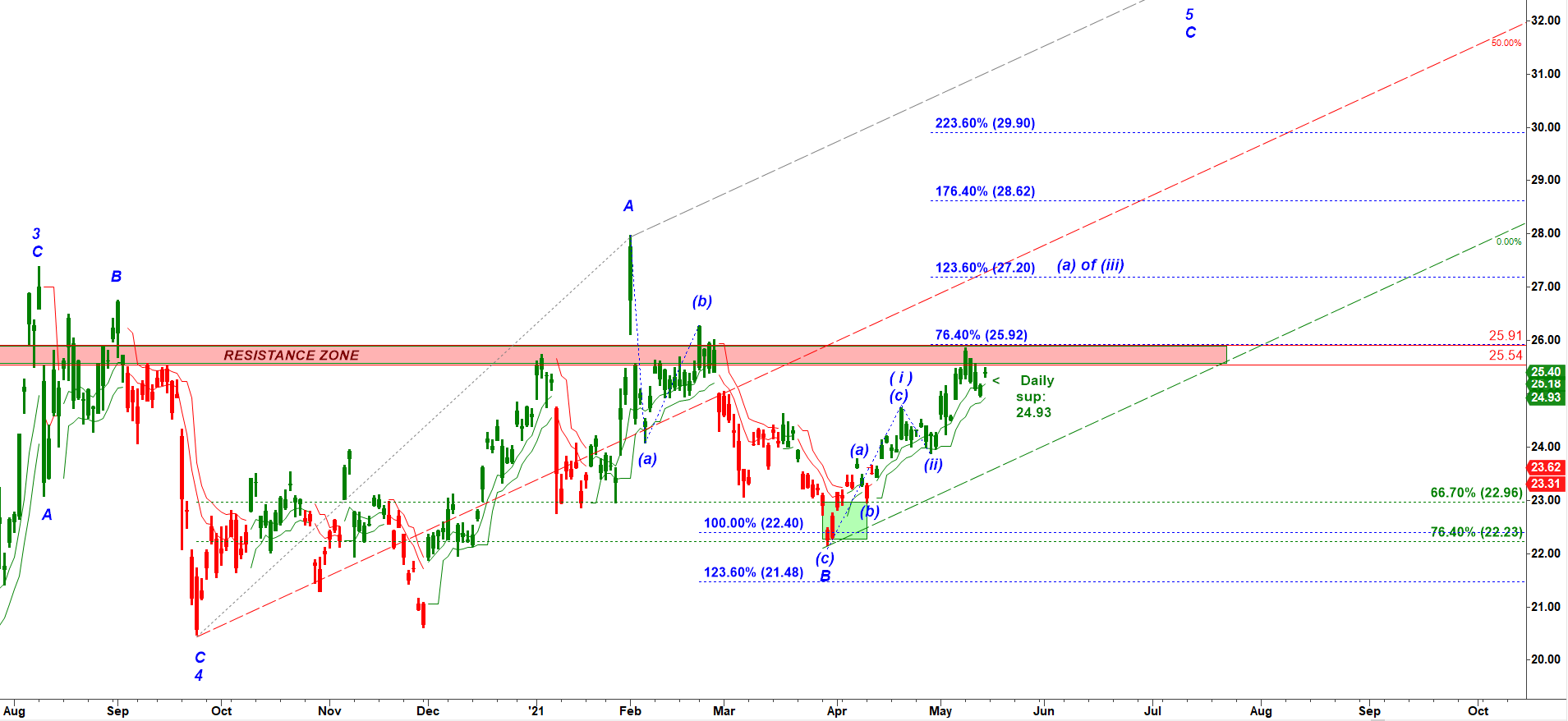This screenshot has width=1568, height=721.
Task: Select the 76.40% (22.23) retracement label
Action: click(x=1476, y=532)
